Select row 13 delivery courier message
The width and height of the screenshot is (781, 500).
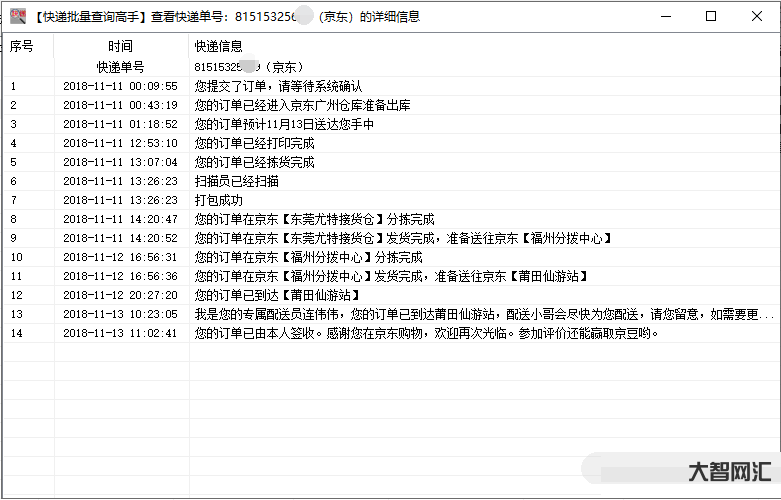[x=480, y=314]
